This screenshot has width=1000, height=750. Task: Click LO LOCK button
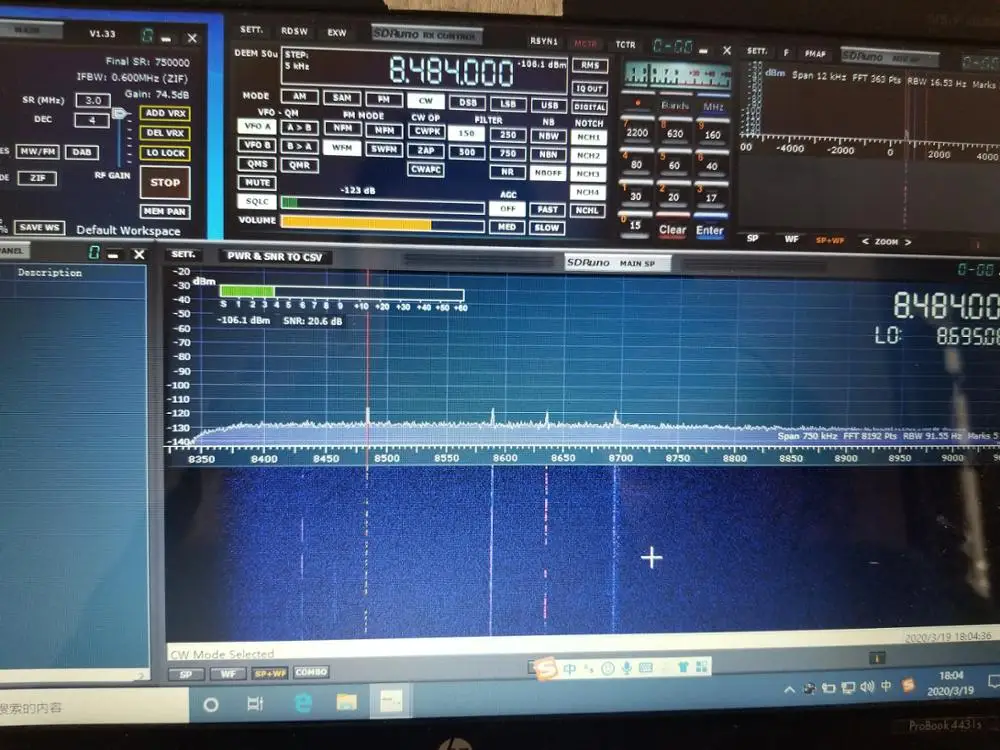pos(165,152)
